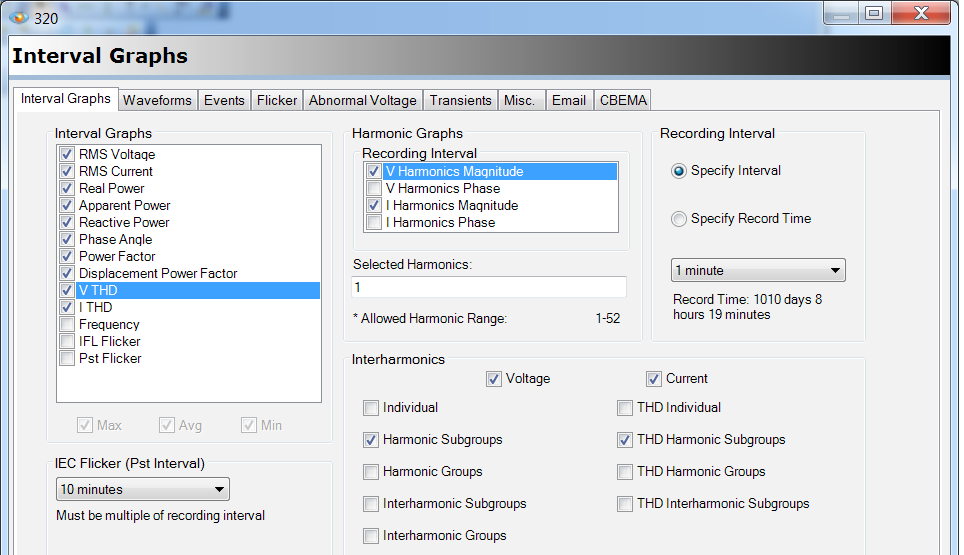Go to the Abnormal Voltage tab
This screenshot has height=555, width=964.
tap(363, 100)
